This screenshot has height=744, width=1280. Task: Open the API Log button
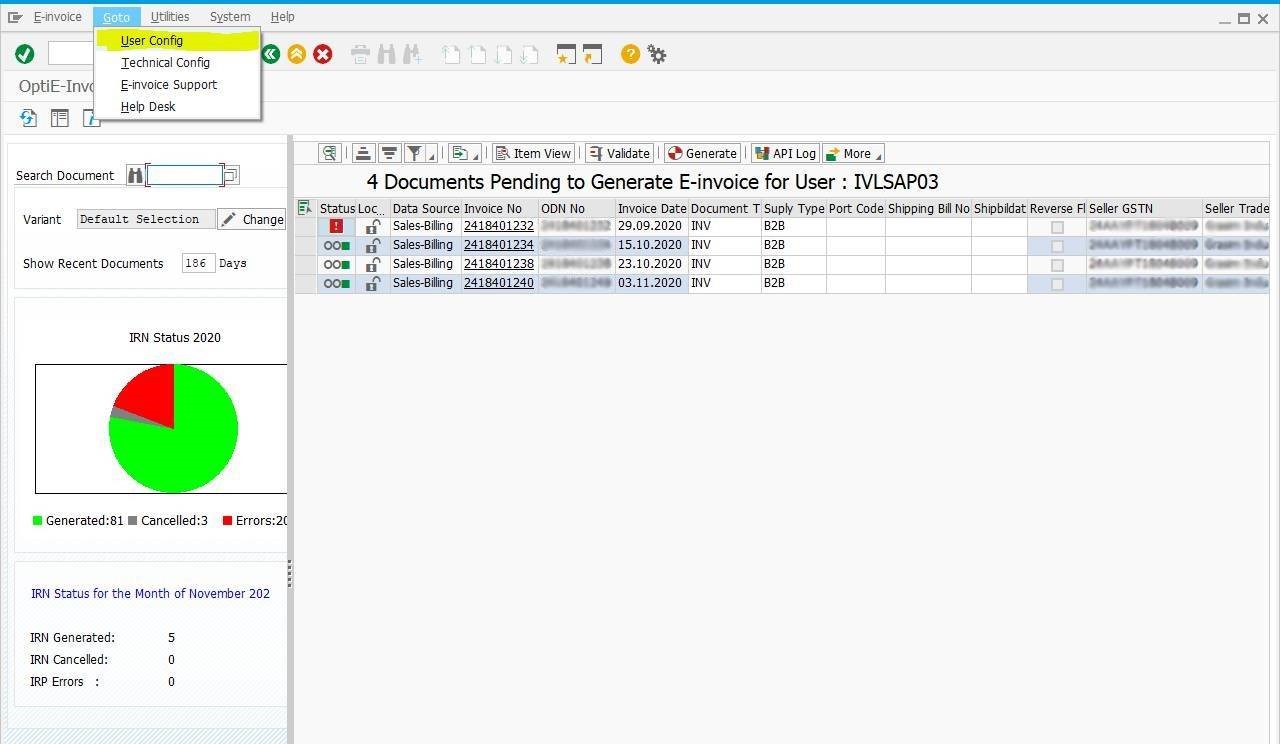point(785,153)
